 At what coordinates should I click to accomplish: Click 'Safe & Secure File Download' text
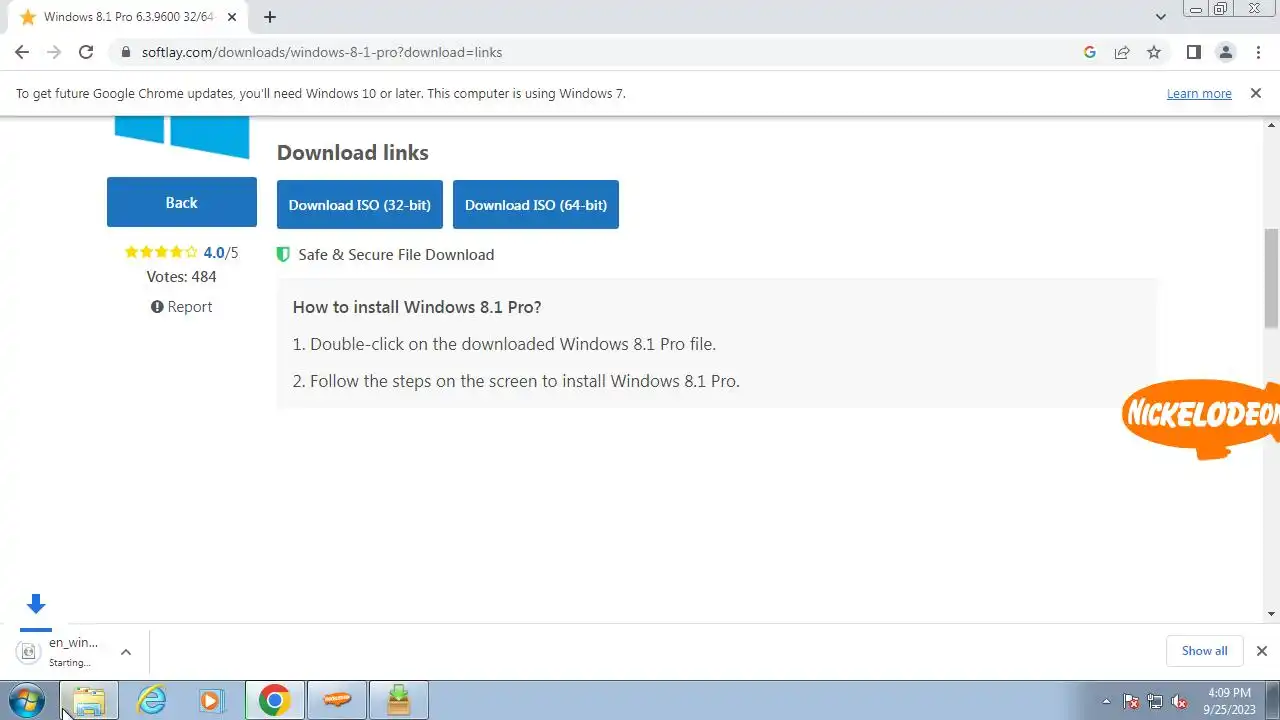[396, 254]
